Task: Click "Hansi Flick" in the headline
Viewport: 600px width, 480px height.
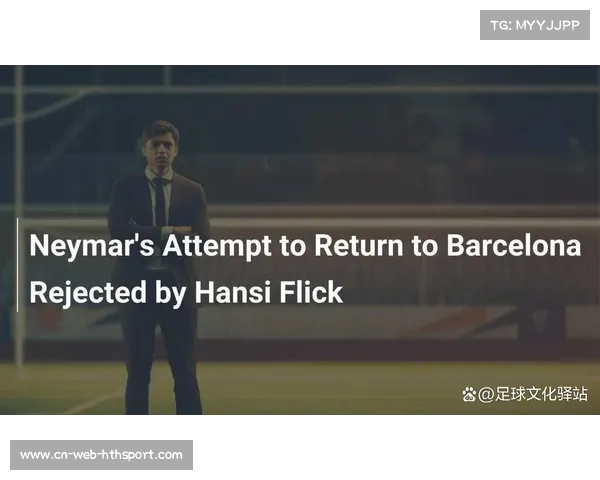Action: coord(269,292)
